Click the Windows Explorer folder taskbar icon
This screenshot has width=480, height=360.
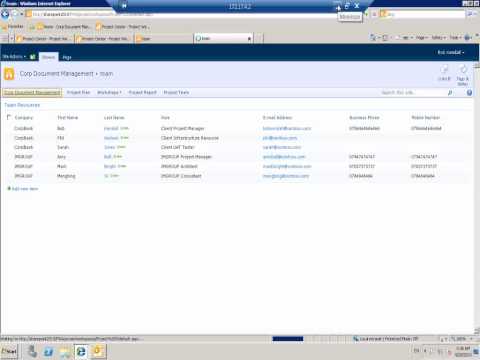65,351
